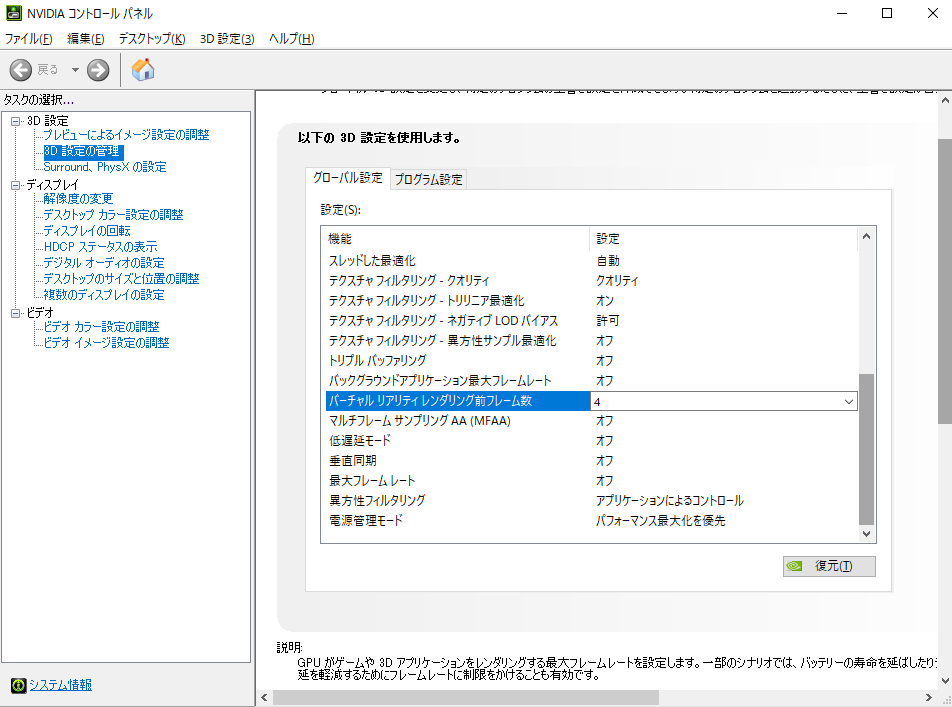Click the back arrow navigation icon
952x707 pixels.
[x=21, y=70]
